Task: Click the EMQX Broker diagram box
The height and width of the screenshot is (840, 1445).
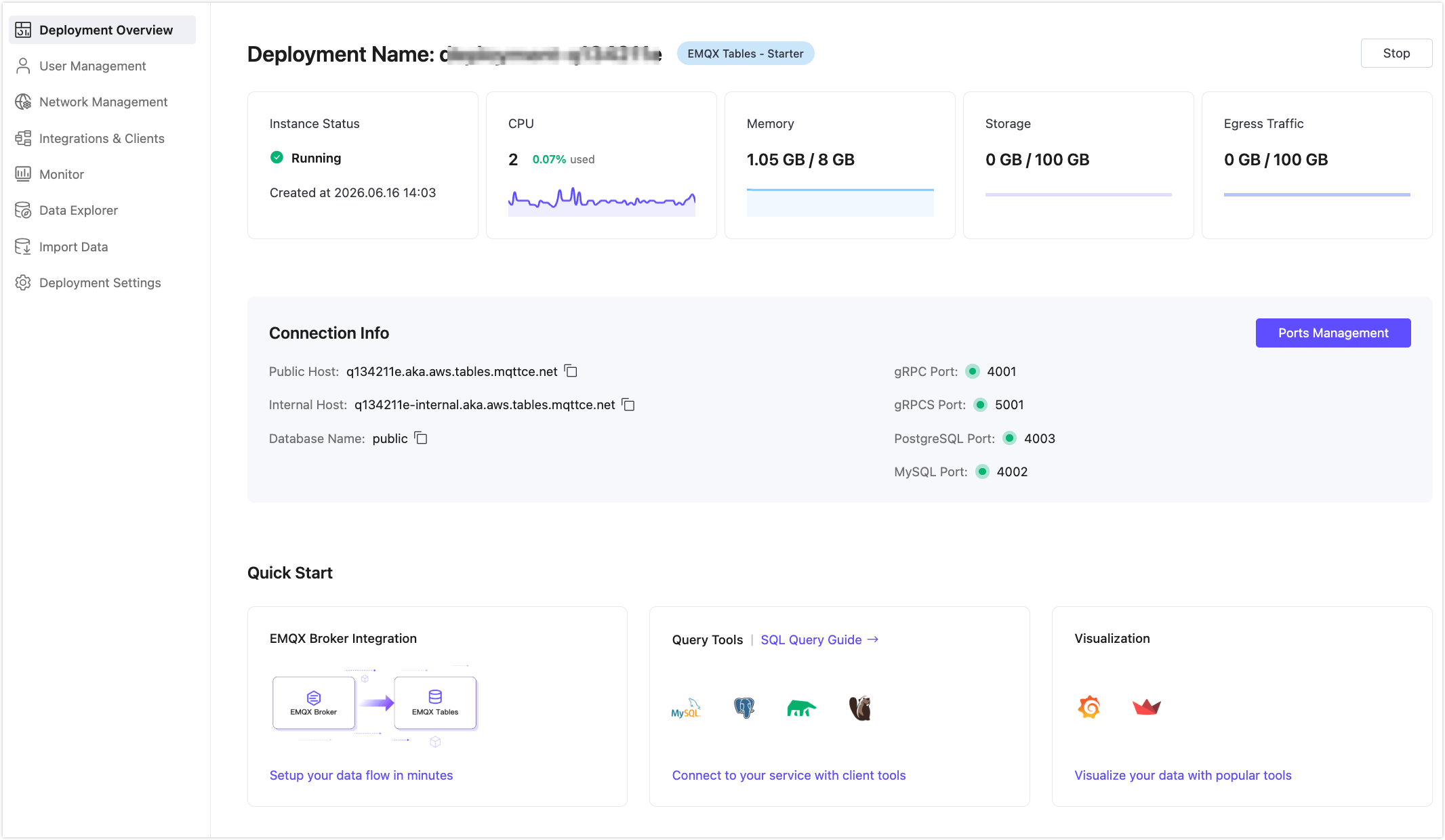Action: [x=314, y=703]
